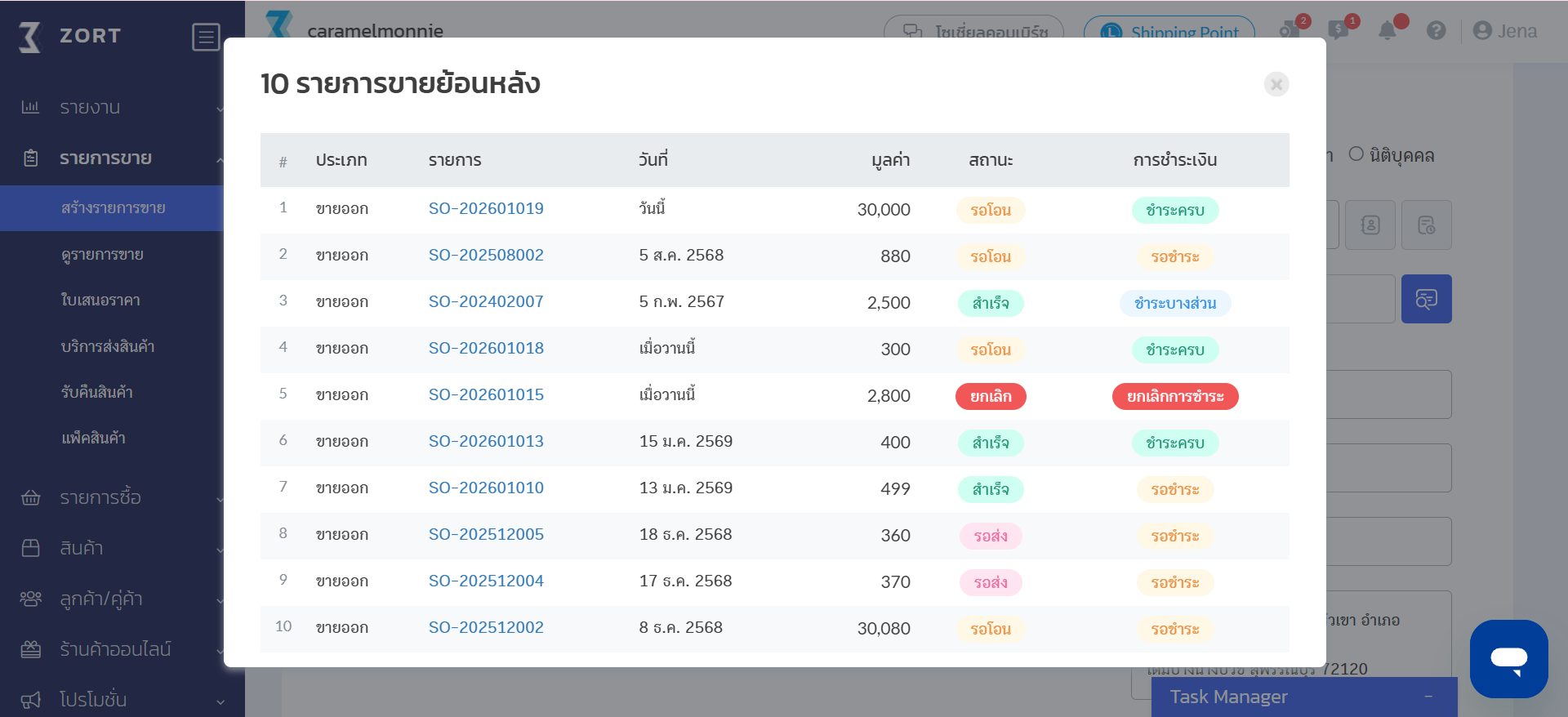Open order link SO-202512002
Viewport: 1568px width, 717px height.
[486, 627]
